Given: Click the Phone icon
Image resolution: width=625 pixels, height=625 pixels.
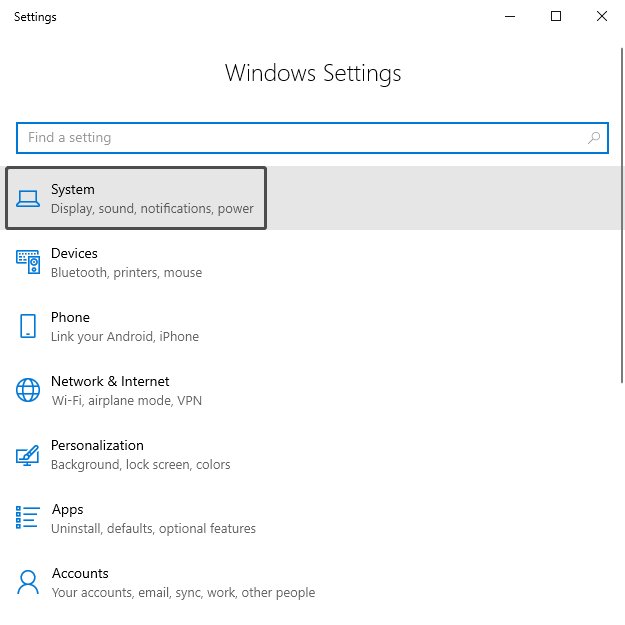Looking at the screenshot, I should pyautogui.click(x=28, y=326).
